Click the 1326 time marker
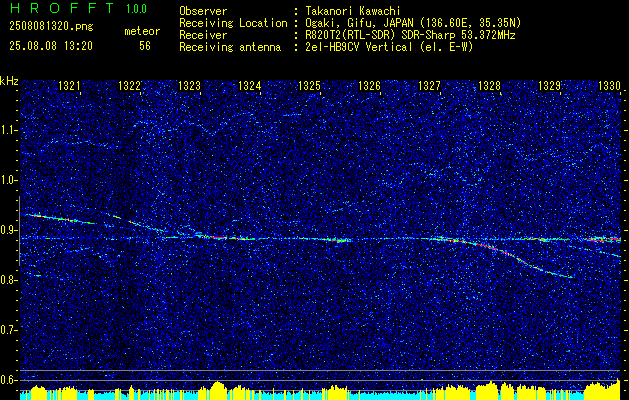The image size is (629, 400). (x=369, y=85)
